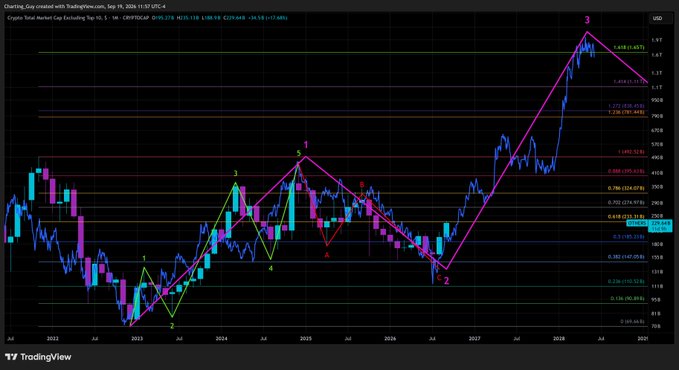Select the 0.136 (90.89B) Fibonacci label
Screen dimensions: 679x370
click(x=627, y=299)
